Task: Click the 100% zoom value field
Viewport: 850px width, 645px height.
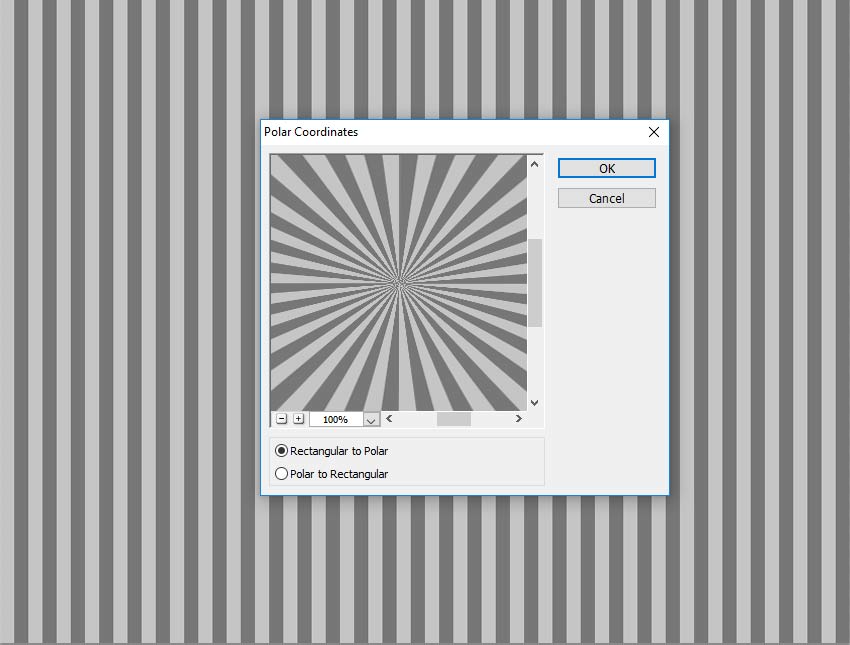Action: point(336,420)
